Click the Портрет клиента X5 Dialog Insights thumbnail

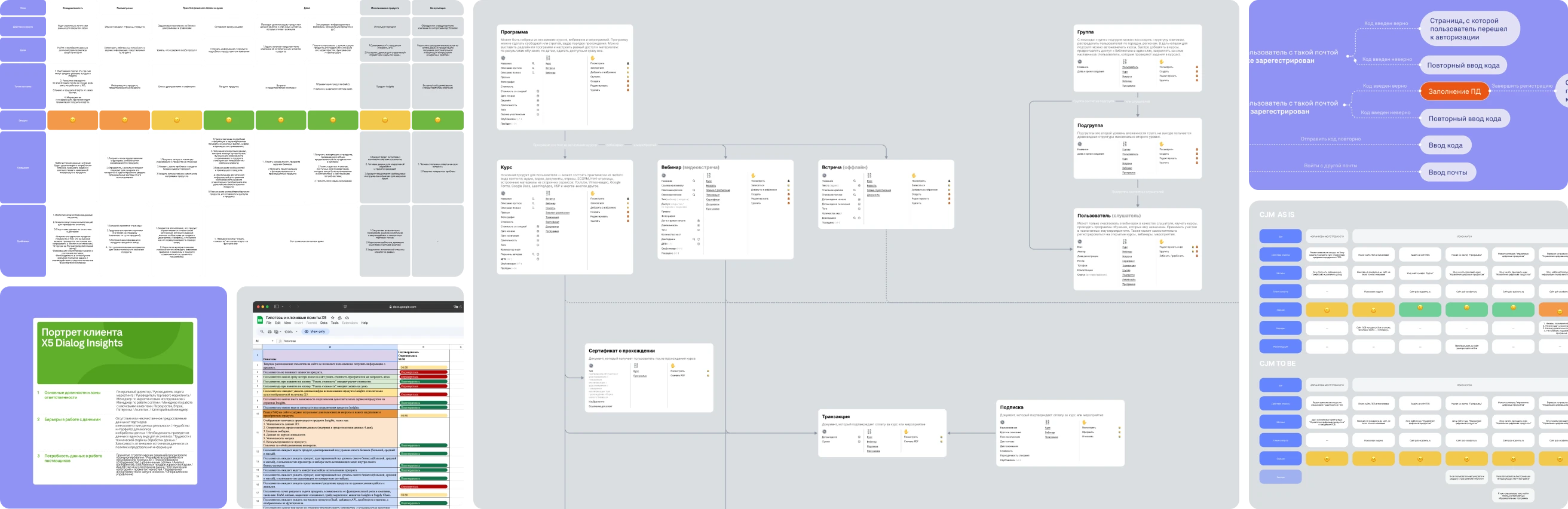click(115, 401)
